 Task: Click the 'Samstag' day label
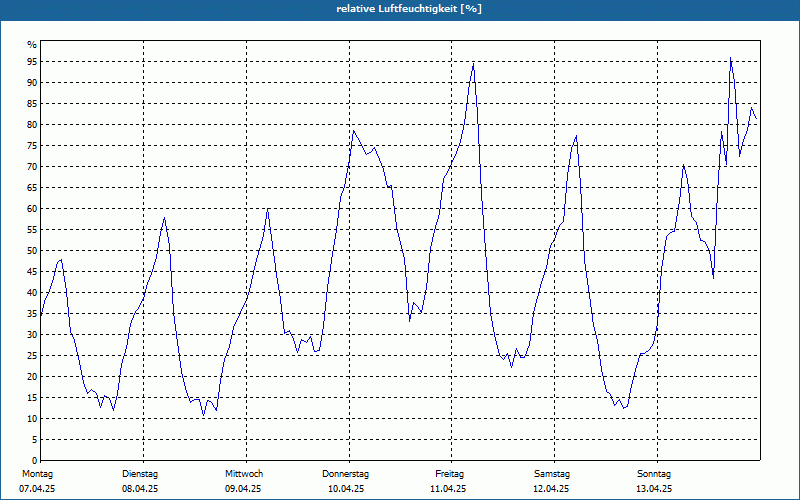tap(552, 474)
